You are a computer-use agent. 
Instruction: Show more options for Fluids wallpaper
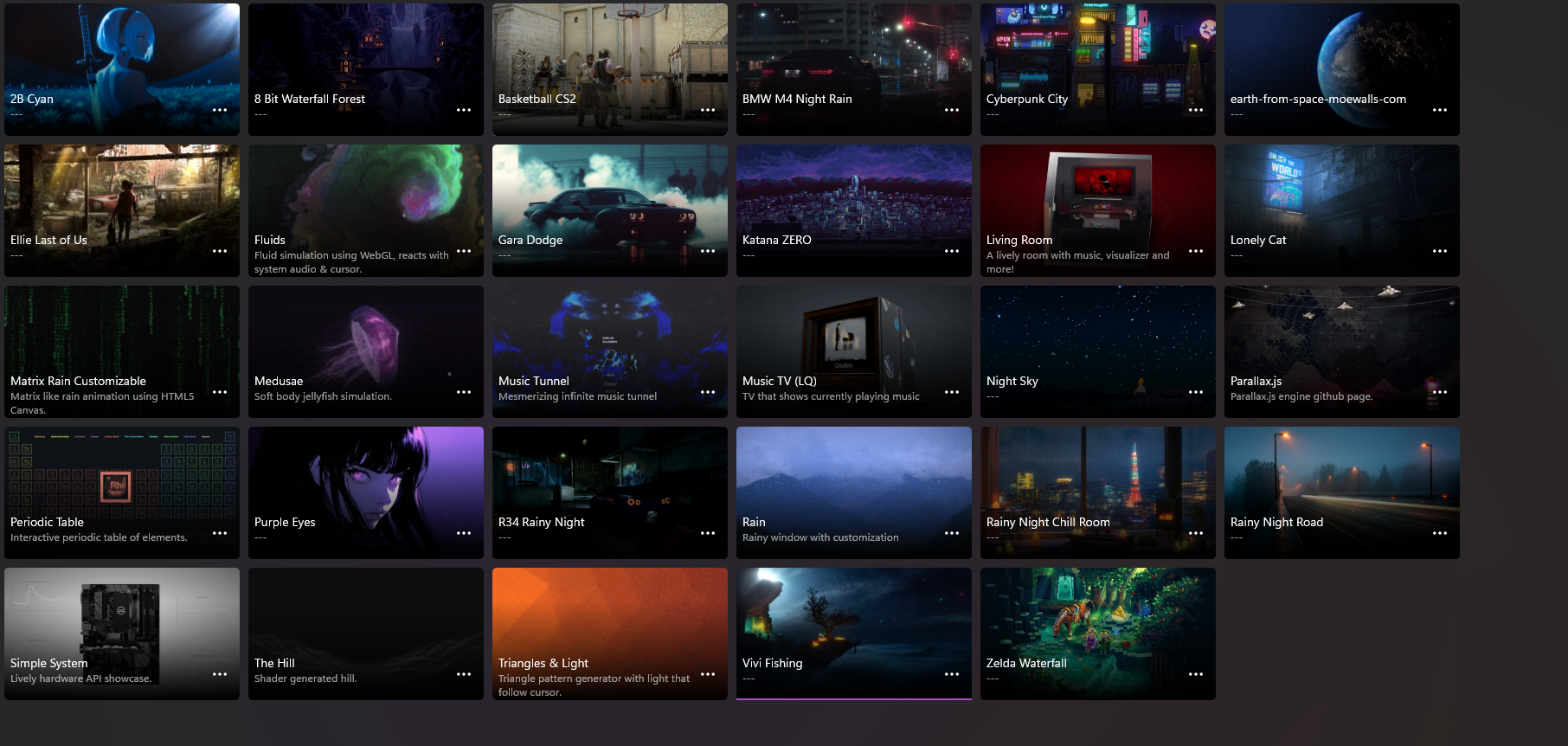(464, 251)
